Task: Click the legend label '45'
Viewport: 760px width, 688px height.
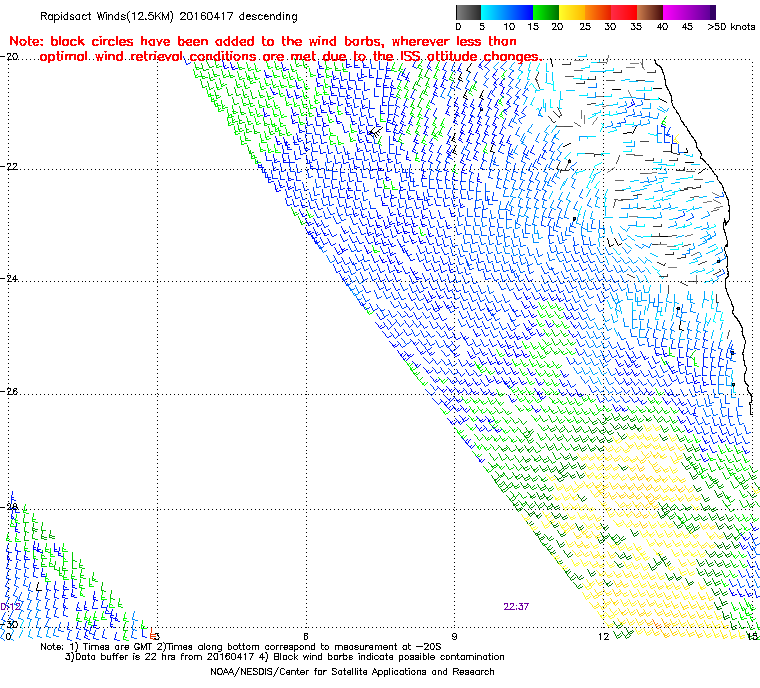Action: tap(687, 27)
